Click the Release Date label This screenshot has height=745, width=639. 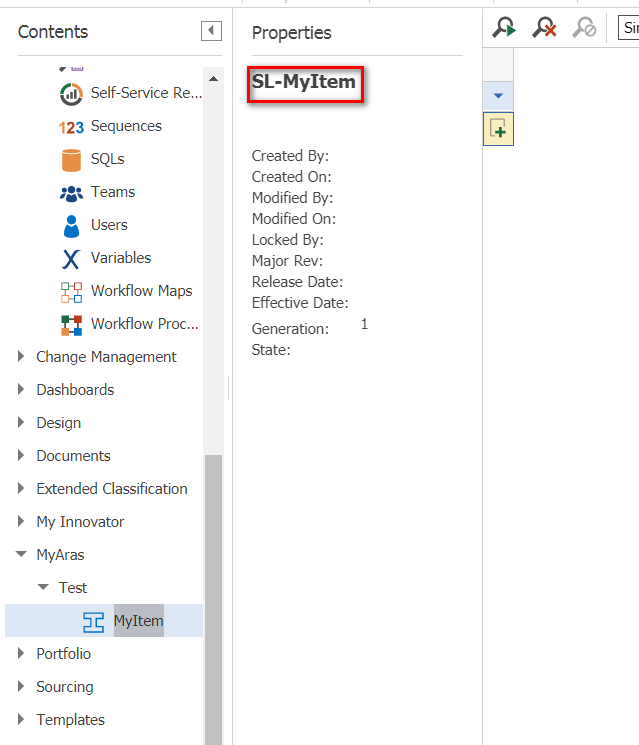[x=297, y=282]
